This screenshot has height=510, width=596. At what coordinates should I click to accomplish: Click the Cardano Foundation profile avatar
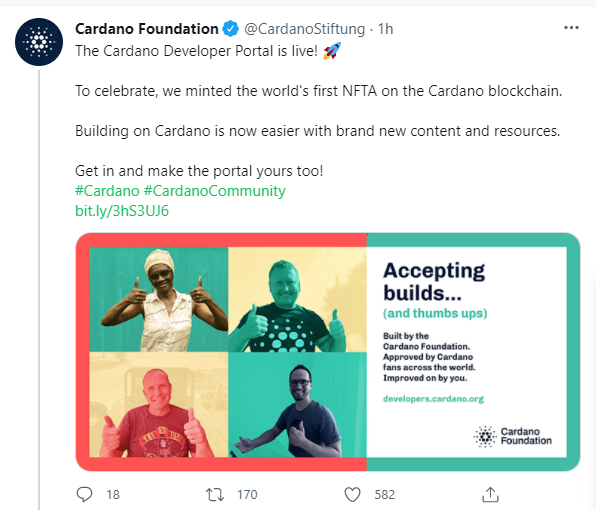pyautogui.click(x=39, y=42)
